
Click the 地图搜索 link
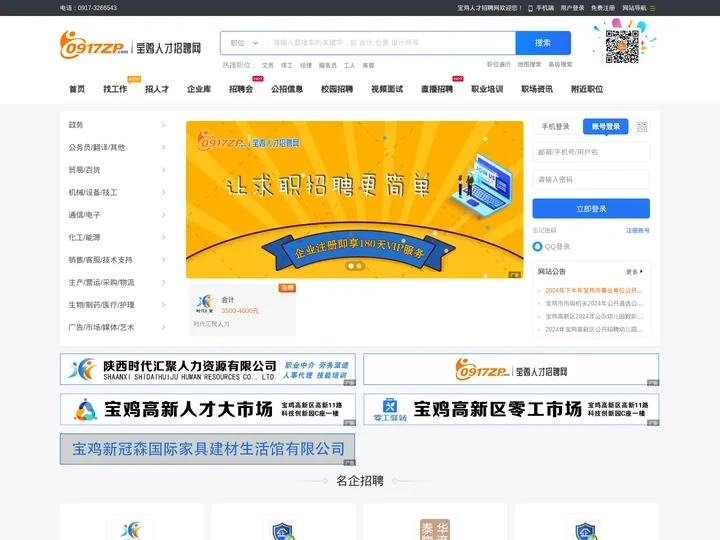pos(529,65)
